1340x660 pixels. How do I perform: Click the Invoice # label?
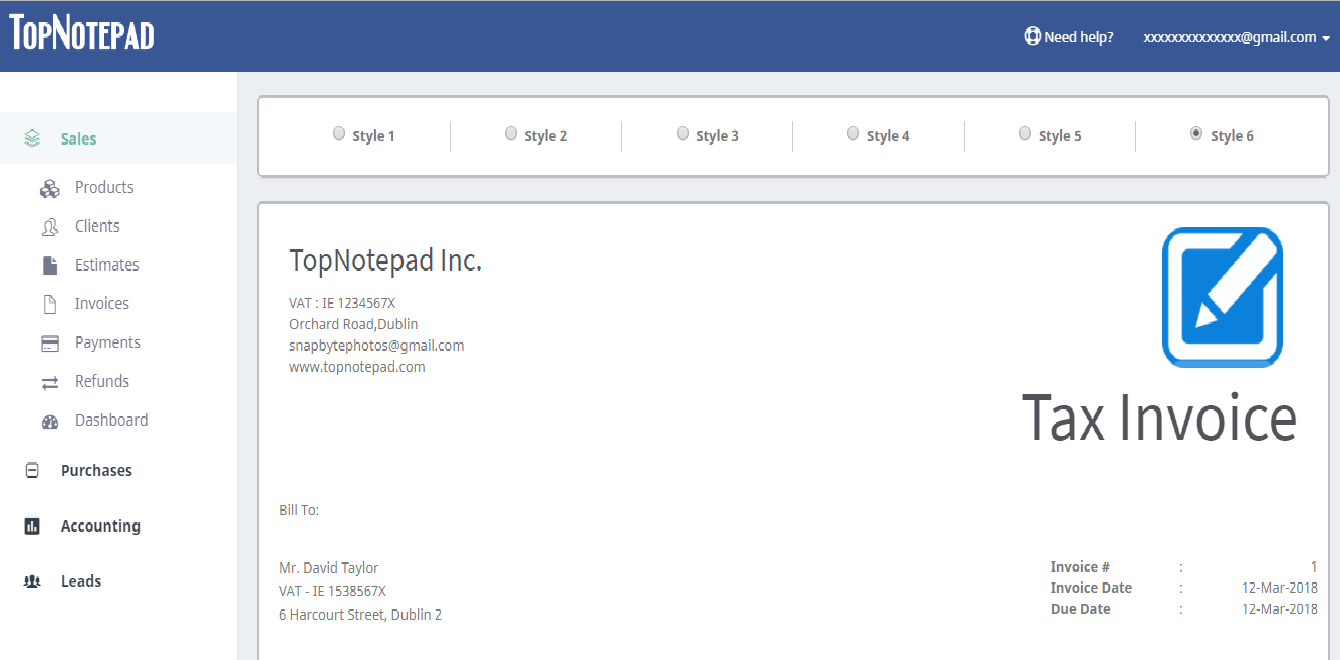pos(1080,567)
